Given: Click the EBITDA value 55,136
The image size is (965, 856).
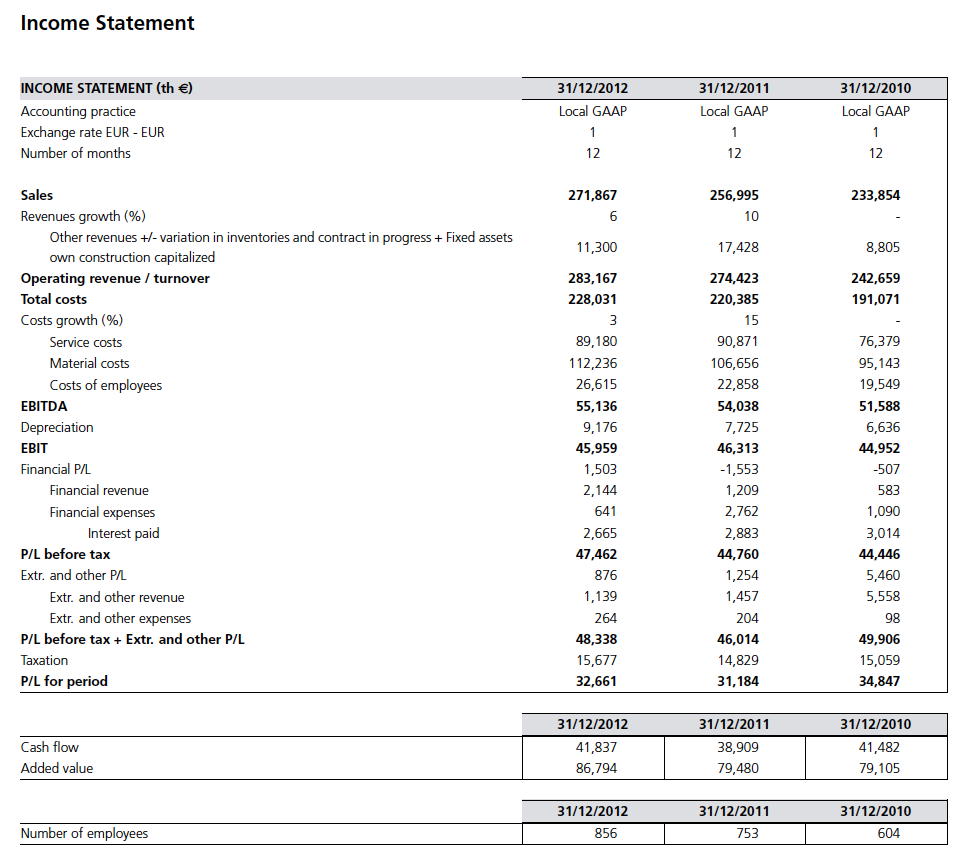Looking at the screenshot, I should (596, 407).
